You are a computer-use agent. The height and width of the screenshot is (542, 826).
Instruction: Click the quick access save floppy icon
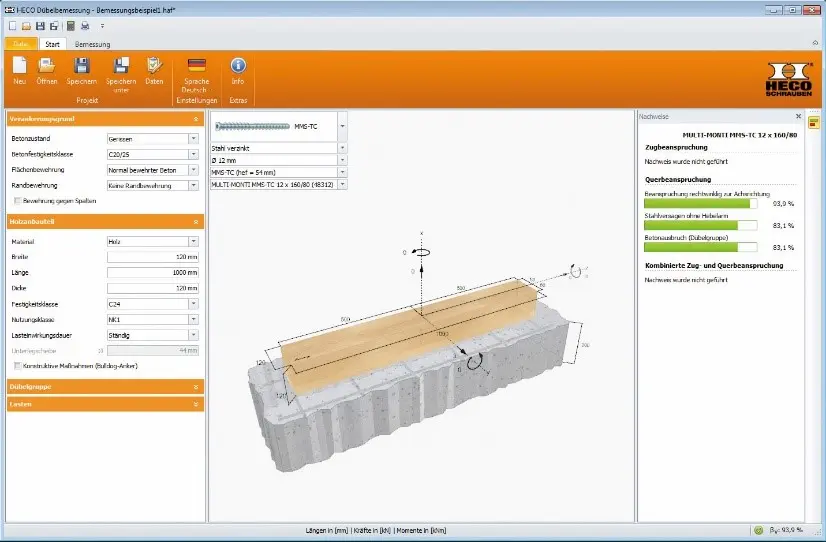point(40,26)
